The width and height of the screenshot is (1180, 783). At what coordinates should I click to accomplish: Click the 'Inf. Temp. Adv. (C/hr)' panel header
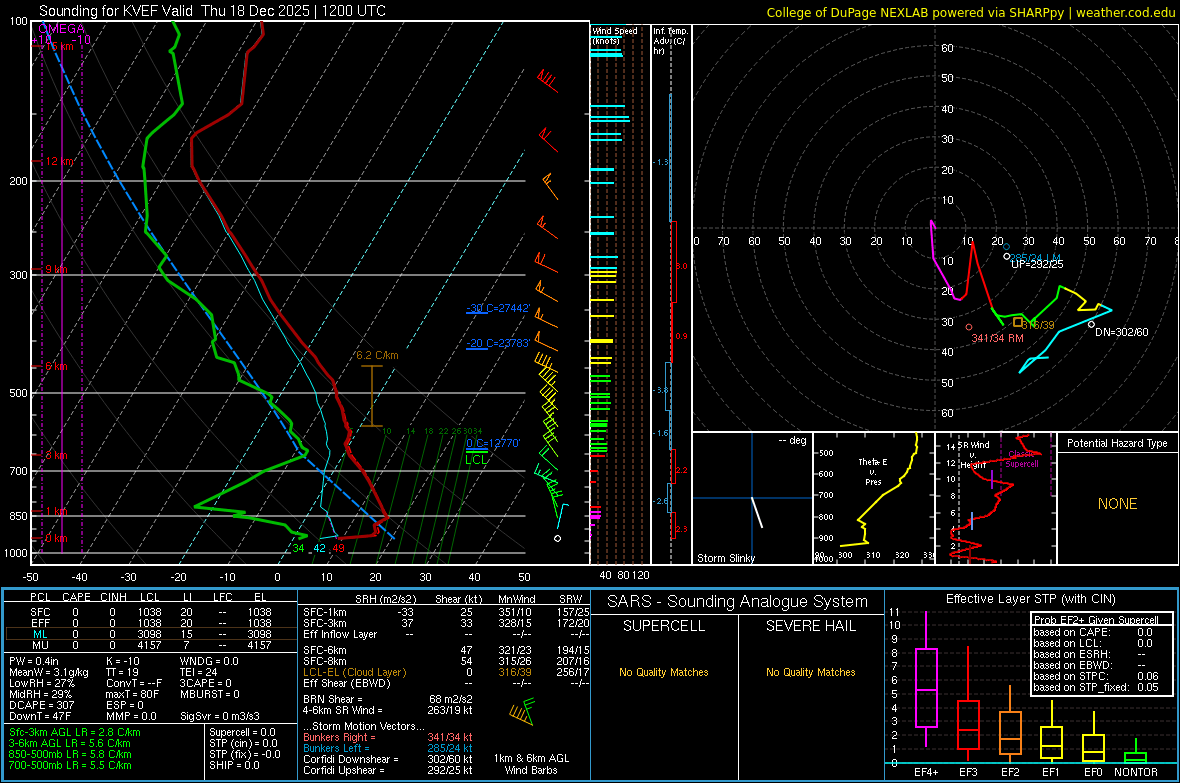click(670, 41)
